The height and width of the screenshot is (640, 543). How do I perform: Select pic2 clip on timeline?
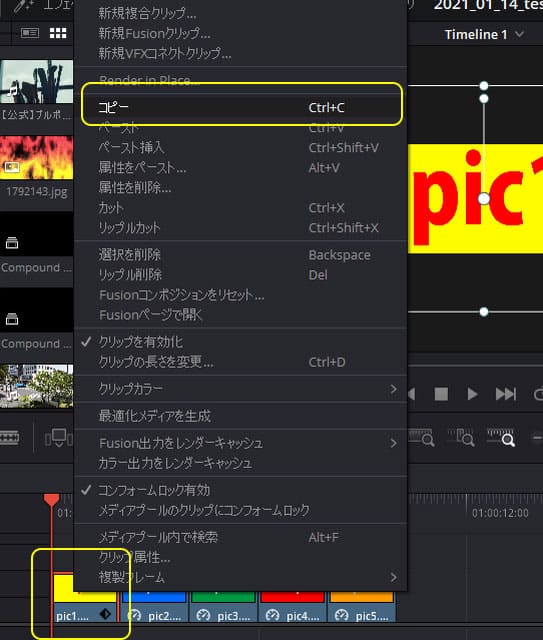click(x=155, y=607)
